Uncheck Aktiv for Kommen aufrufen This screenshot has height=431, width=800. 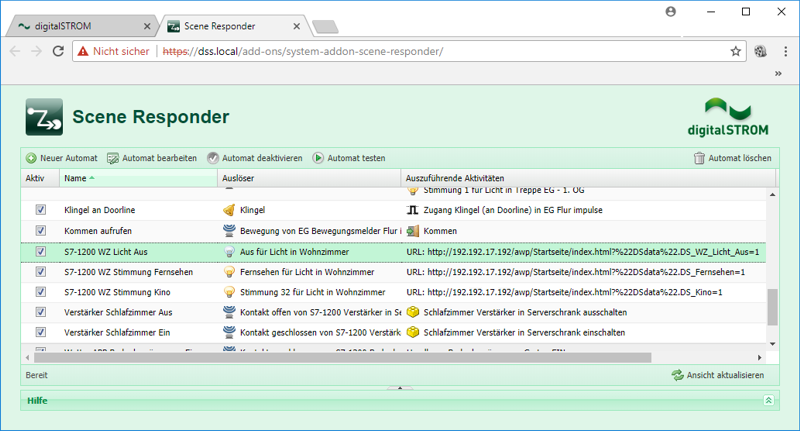click(41, 231)
